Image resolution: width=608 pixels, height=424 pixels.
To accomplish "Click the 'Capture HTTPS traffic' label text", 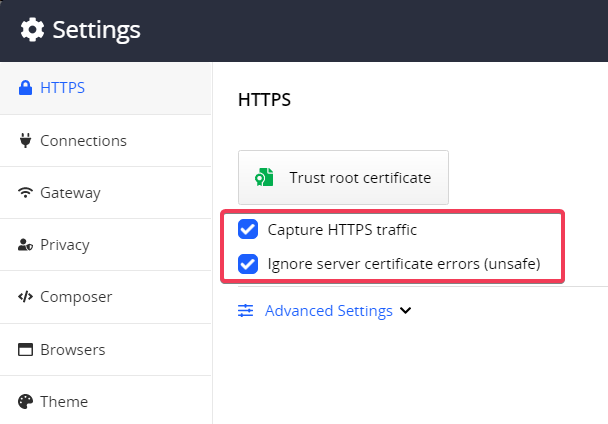I will (342, 230).
